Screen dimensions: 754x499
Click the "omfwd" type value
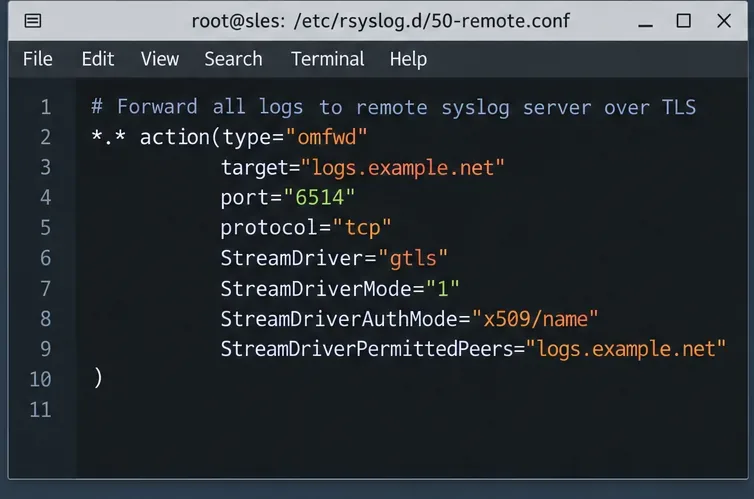(x=327, y=137)
